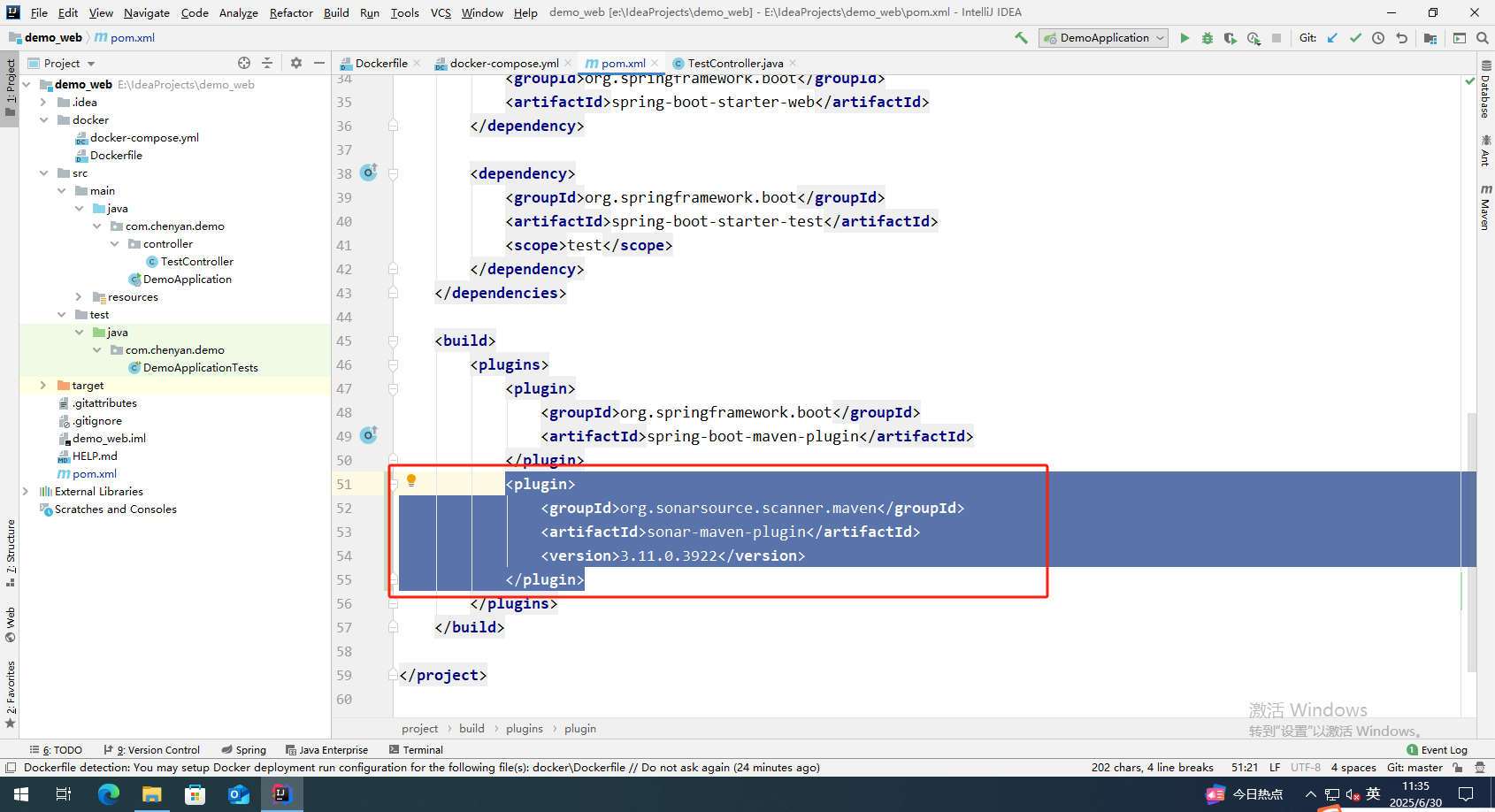Open Run Anything toolbar icon
1495x812 pixels.
[1460, 38]
